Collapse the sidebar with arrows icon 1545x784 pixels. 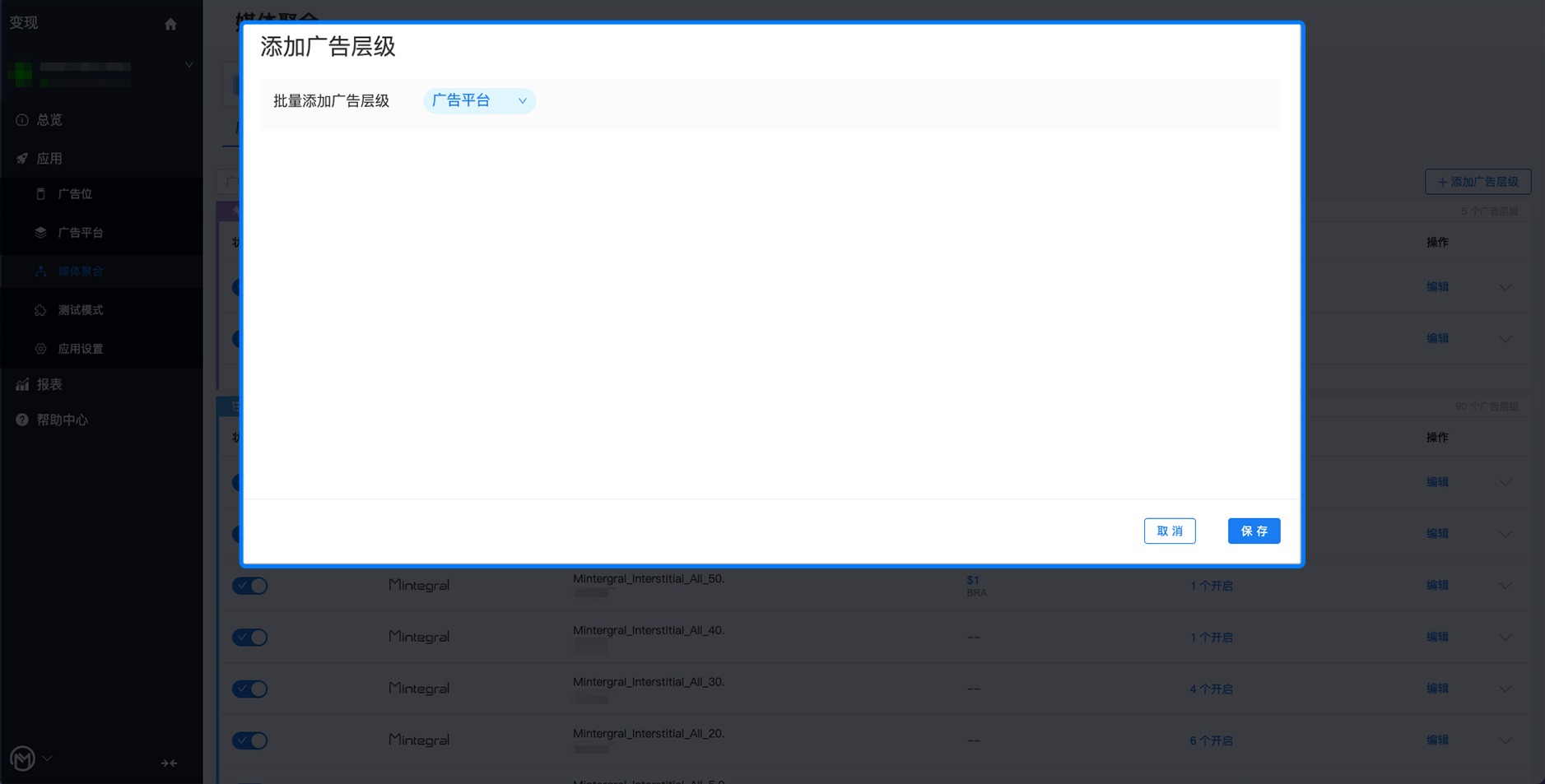pos(169,763)
